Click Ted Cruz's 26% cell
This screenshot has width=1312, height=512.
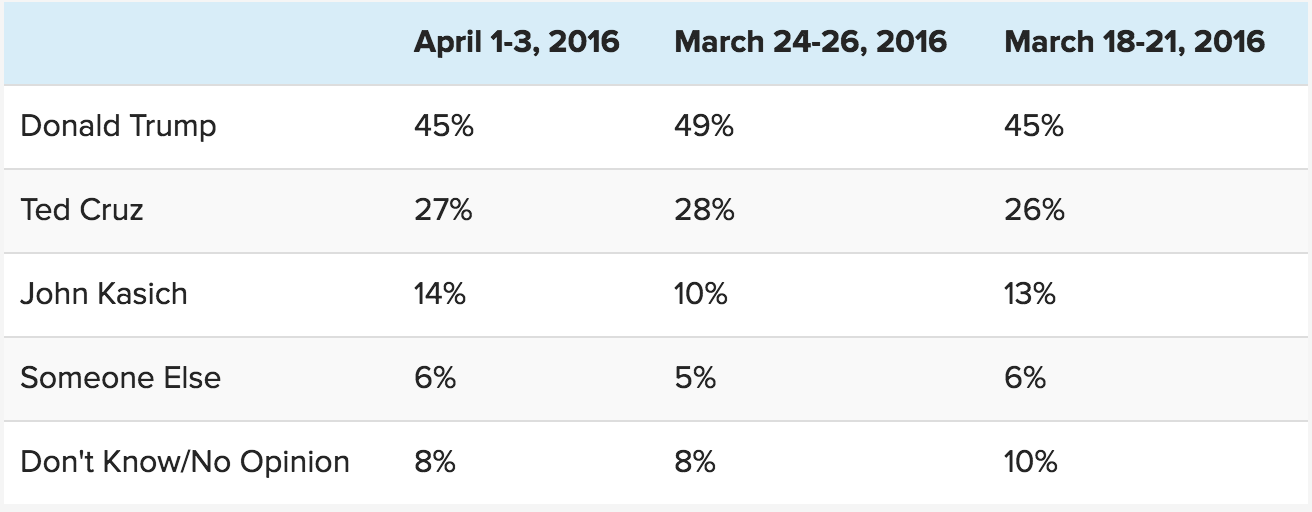pos(1034,210)
